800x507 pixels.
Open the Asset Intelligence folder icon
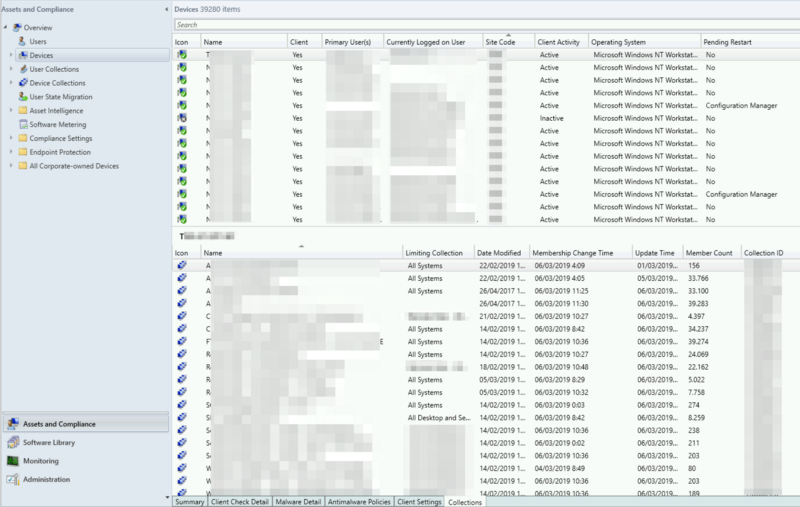pyautogui.click(x=23, y=110)
